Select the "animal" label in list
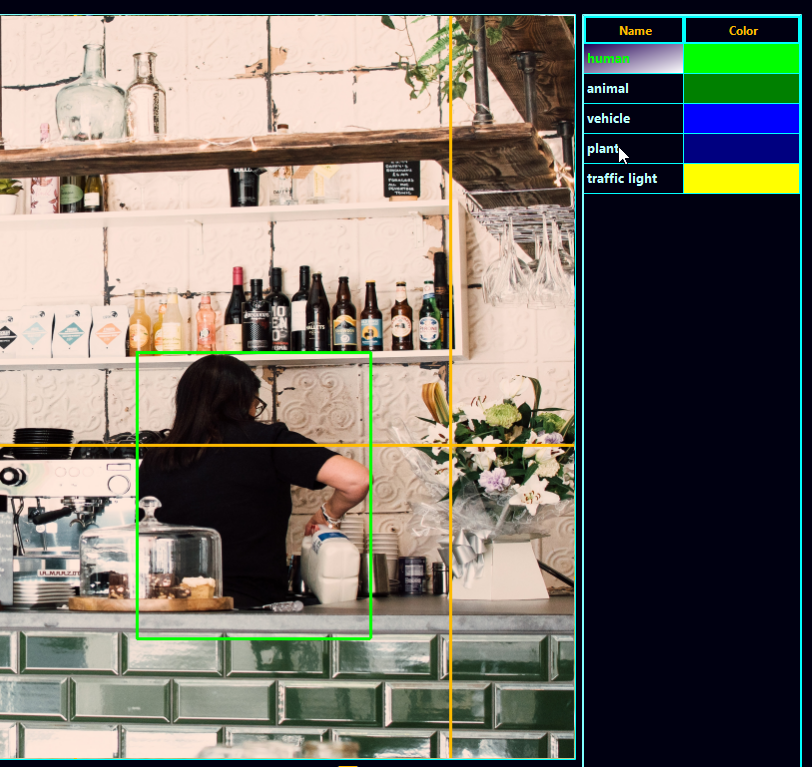The width and height of the screenshot is (812, 767). click(x=633, y=89)
